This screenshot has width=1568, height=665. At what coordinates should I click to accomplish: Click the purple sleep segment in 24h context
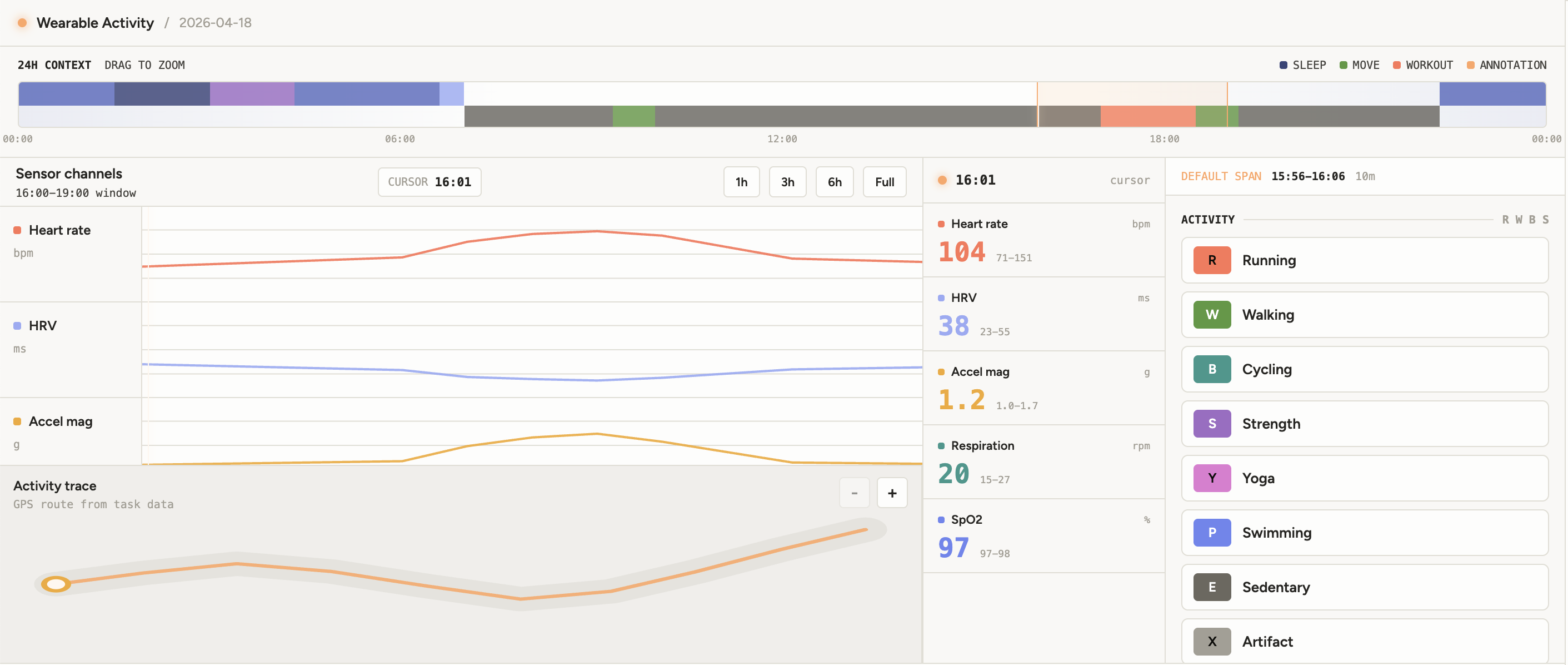click(x=252, y=94)
